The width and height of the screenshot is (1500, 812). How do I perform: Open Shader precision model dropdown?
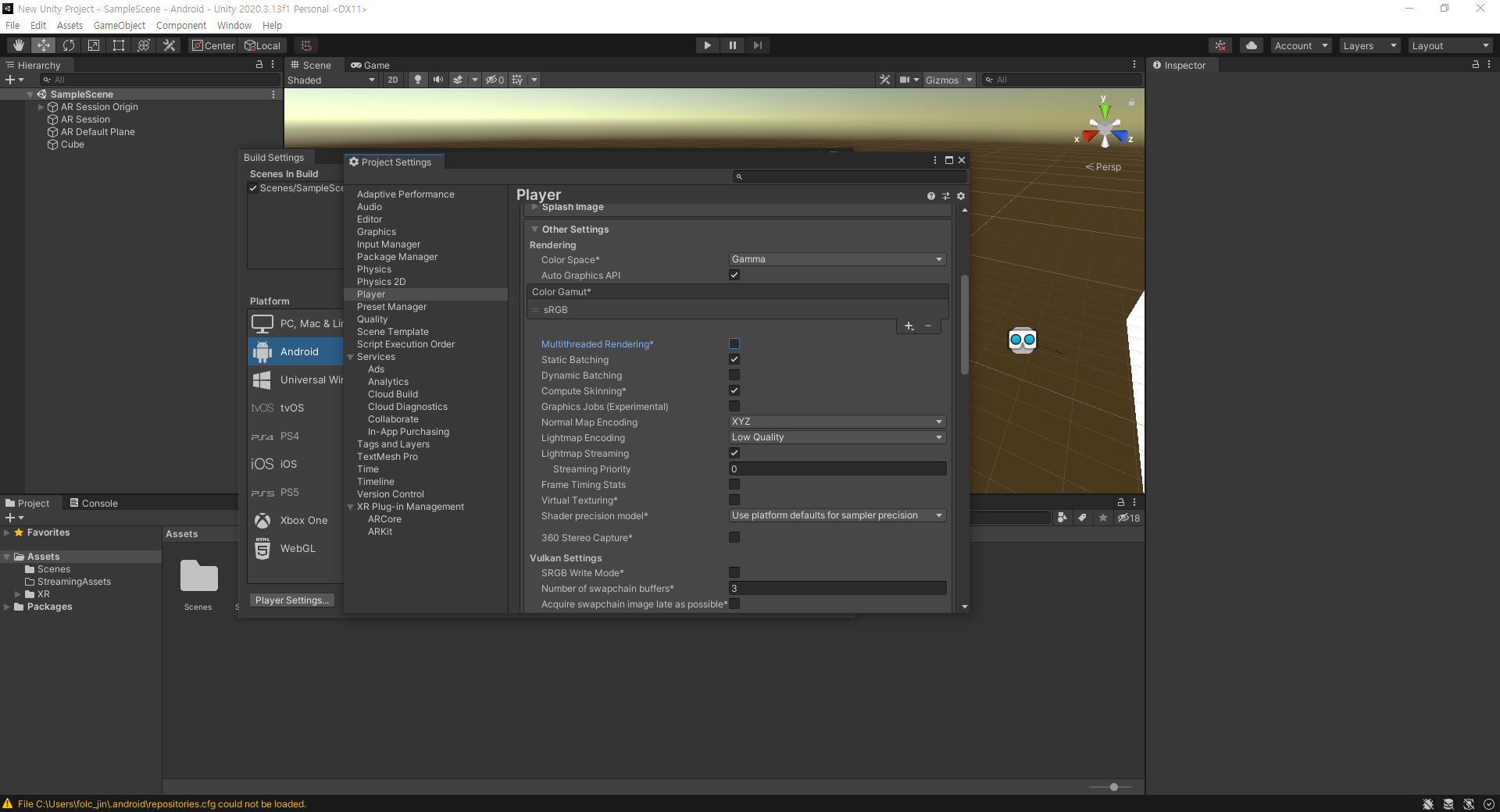coord(837,515)
